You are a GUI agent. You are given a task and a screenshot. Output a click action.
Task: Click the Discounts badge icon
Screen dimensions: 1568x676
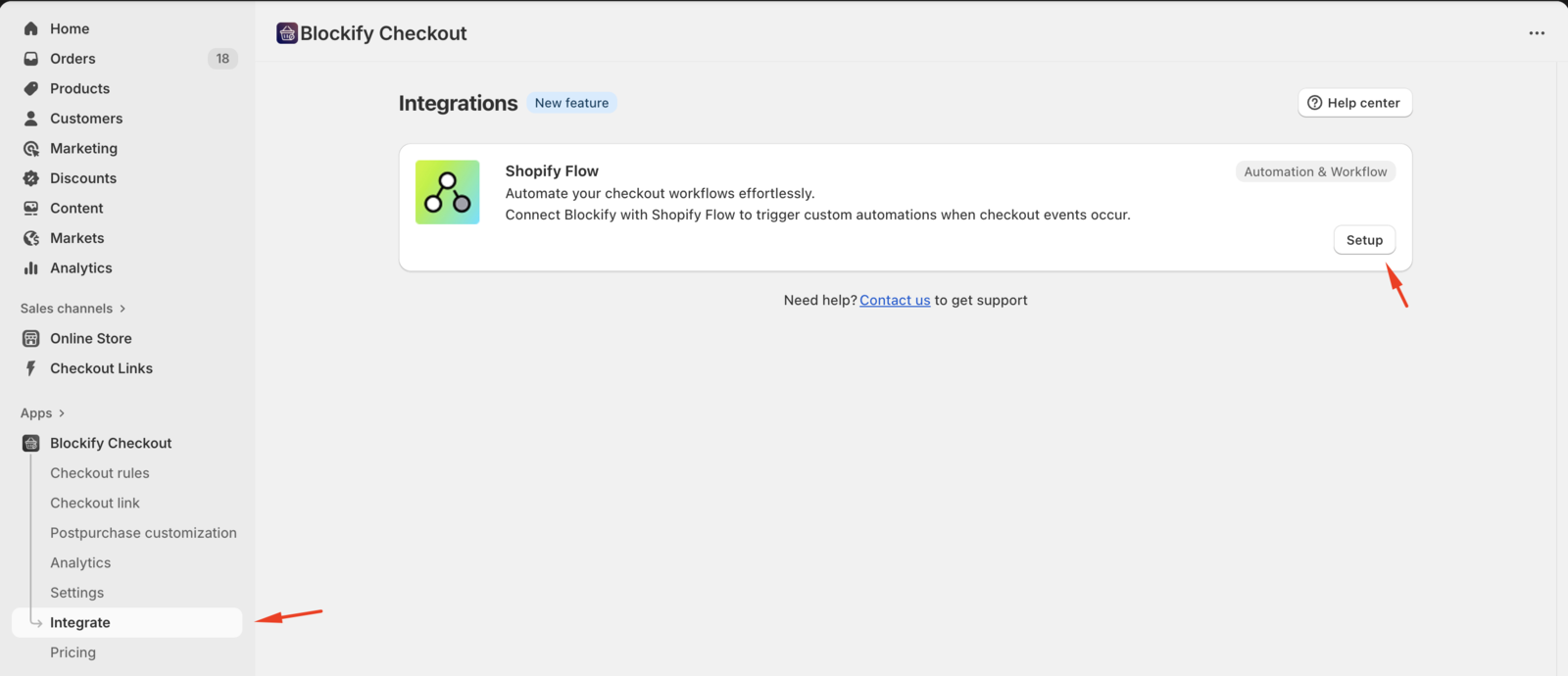pos(31,178)
